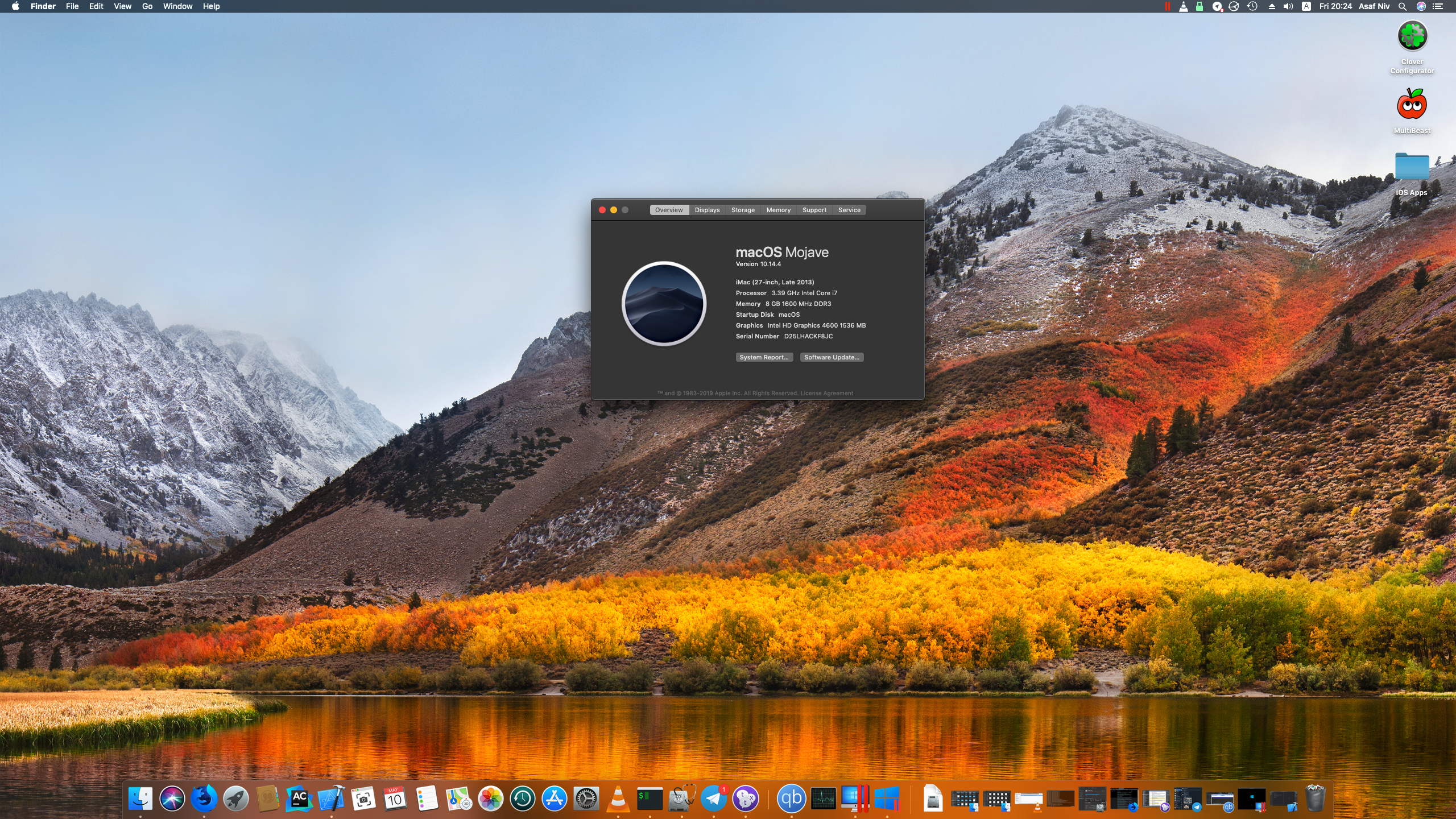Open Calendar showing May 10
Viewport: 1456px width, 819px height.
pyautogui.click(x=395, y=799)
